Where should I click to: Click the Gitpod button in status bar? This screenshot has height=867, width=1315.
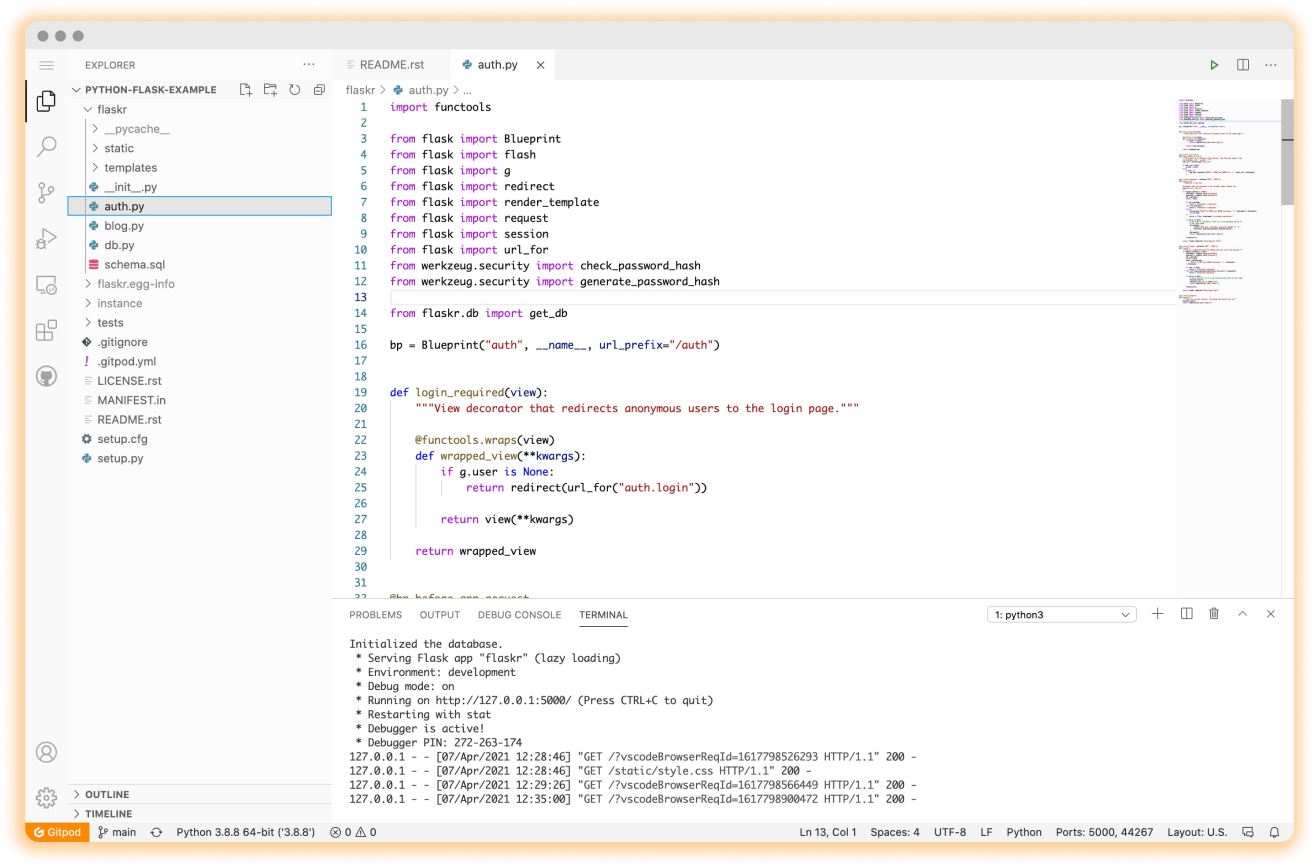point(57,832)
